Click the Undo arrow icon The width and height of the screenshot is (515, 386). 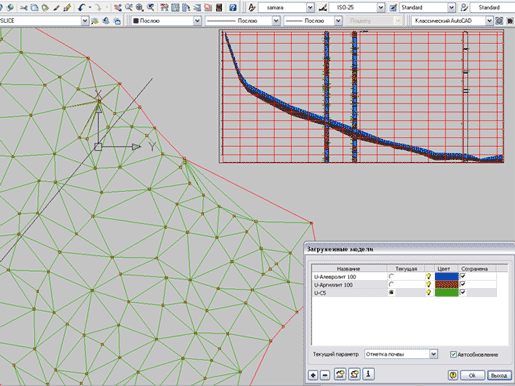click(82, 7)
